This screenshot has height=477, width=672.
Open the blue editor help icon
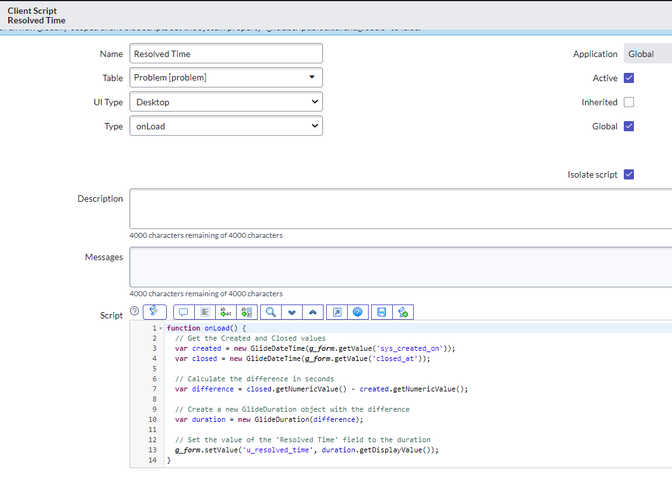[x=358, y=312]
